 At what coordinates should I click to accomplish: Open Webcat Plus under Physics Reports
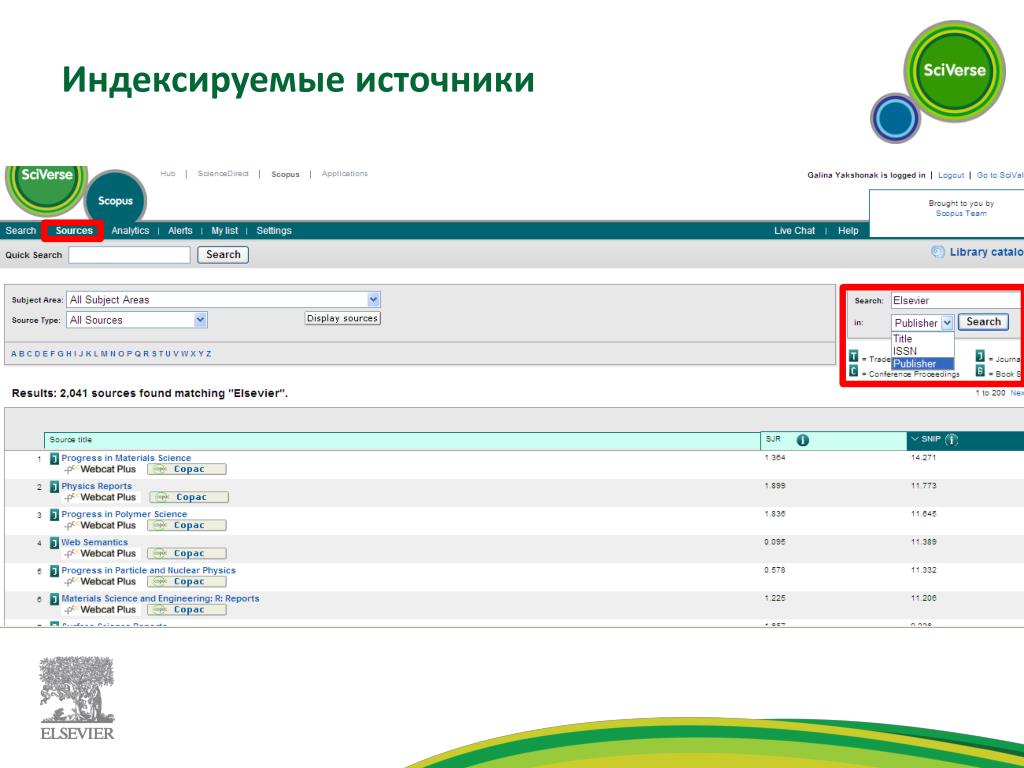click(101, 497)
